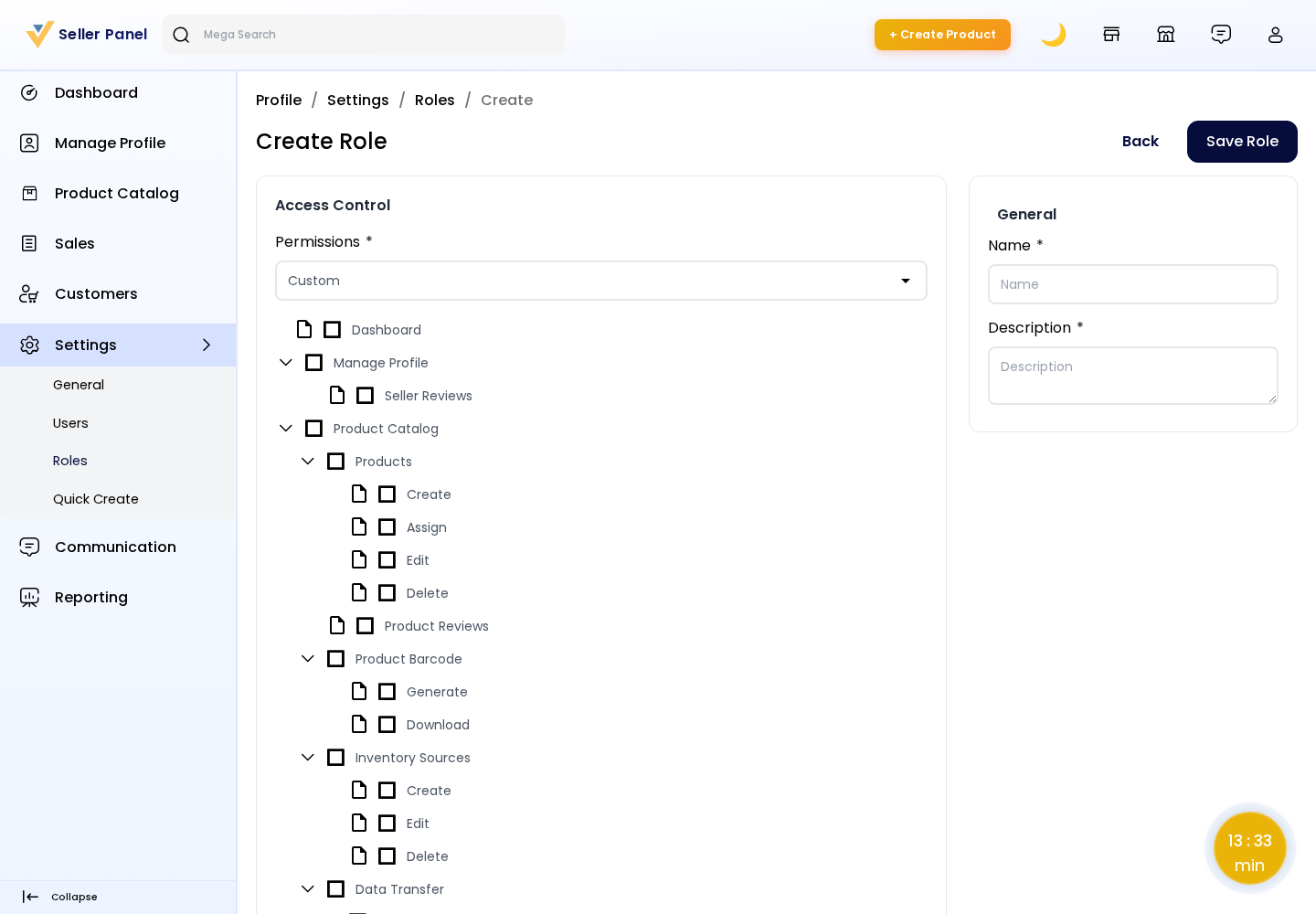Image resolution: width=1316 pixels, height=914 pixels.
Task: Click the Back button
Action: (1141, 142)
